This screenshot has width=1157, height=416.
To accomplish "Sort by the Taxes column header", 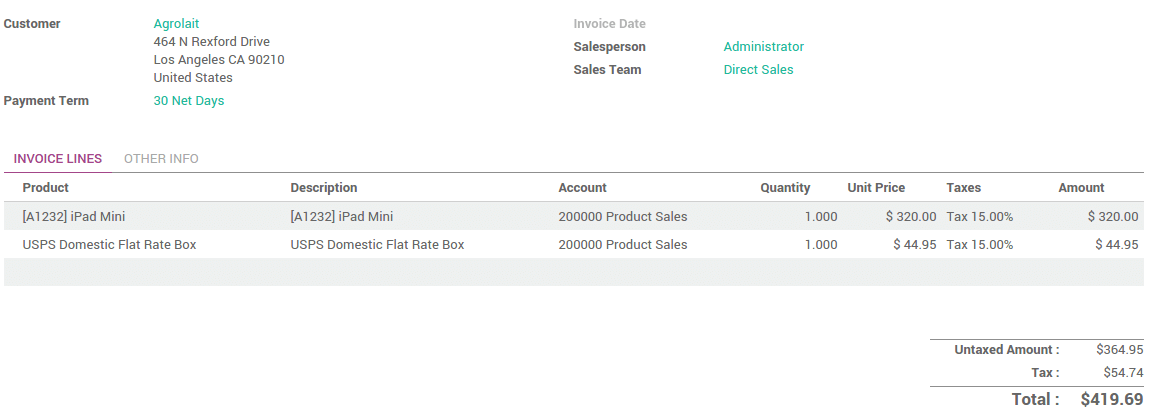I will click(963, 188).
